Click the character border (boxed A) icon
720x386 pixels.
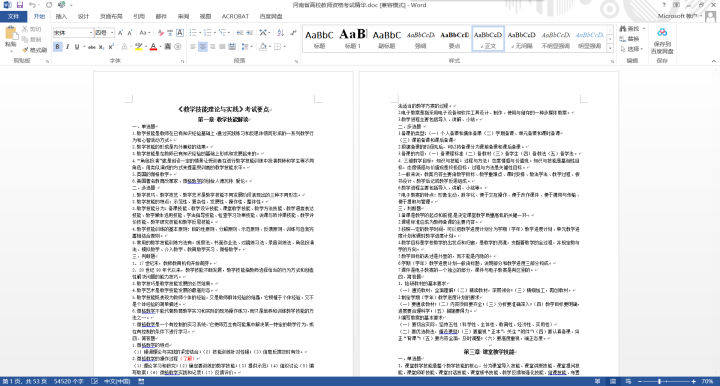coord(180,33)
